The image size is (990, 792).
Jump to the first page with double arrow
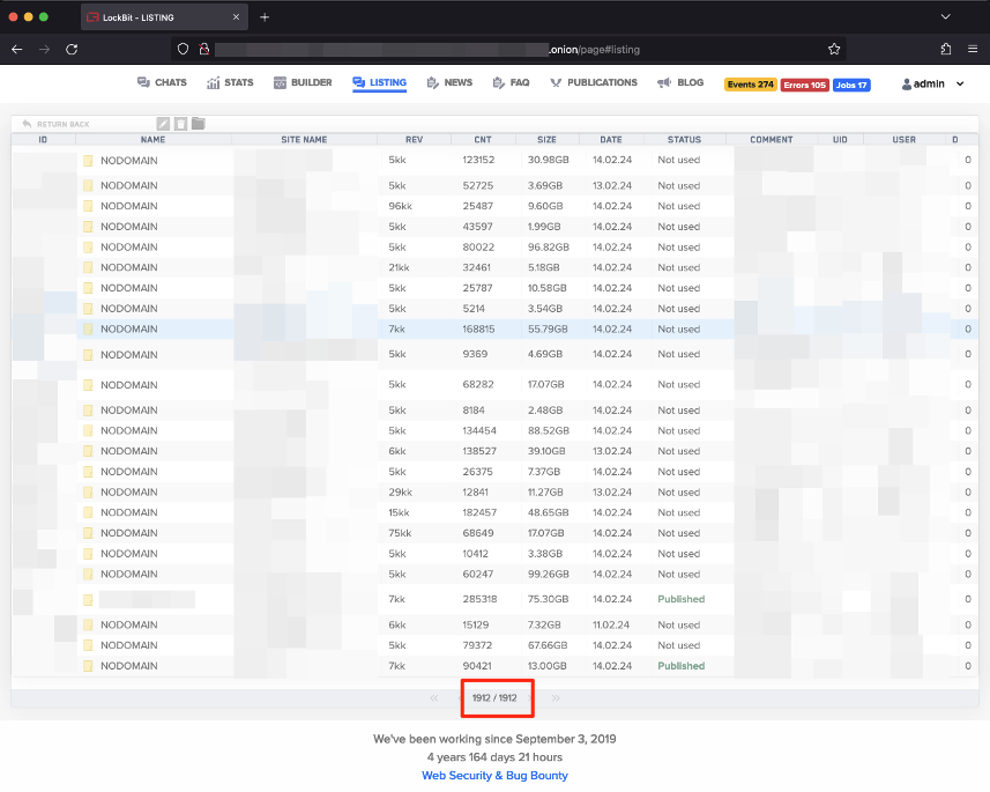(434, 698)
